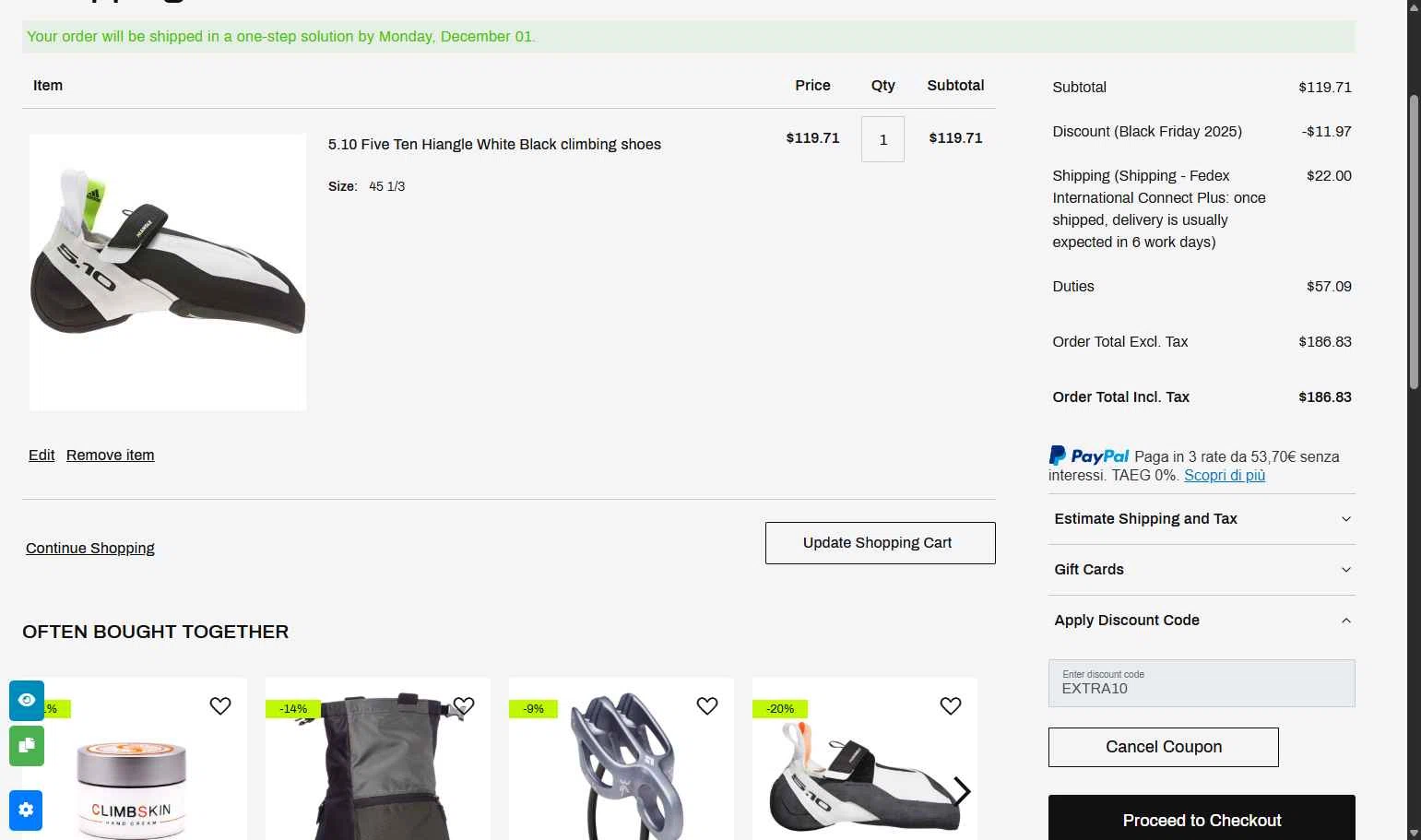Click the -9% discount badge
1421x840 pixels.
coord(533,708)
